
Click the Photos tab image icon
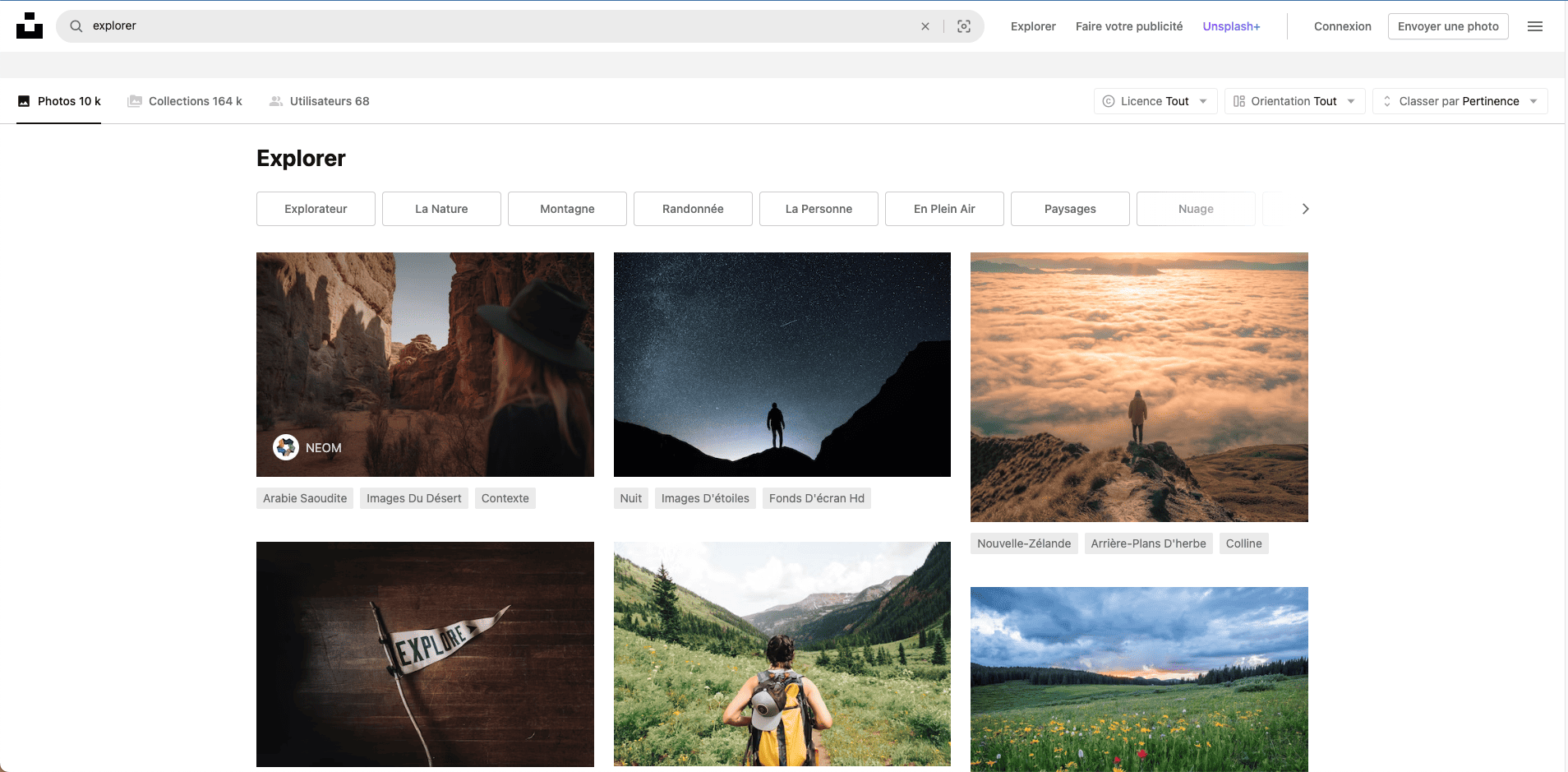click(x=24, y=100)
